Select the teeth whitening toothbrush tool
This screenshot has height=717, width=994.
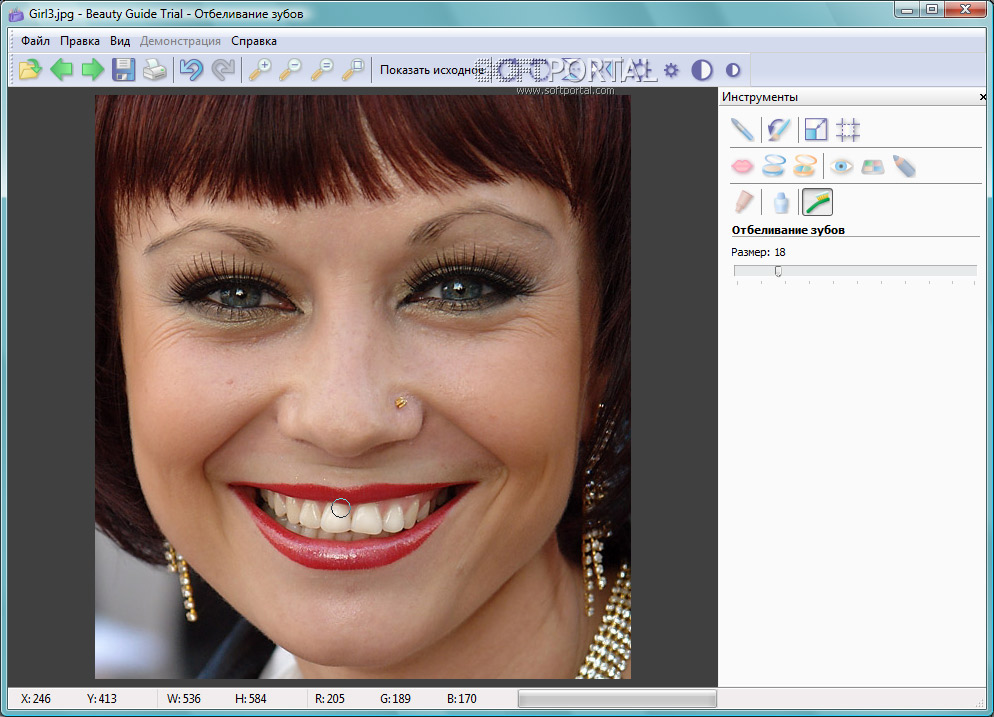point(817,202)
